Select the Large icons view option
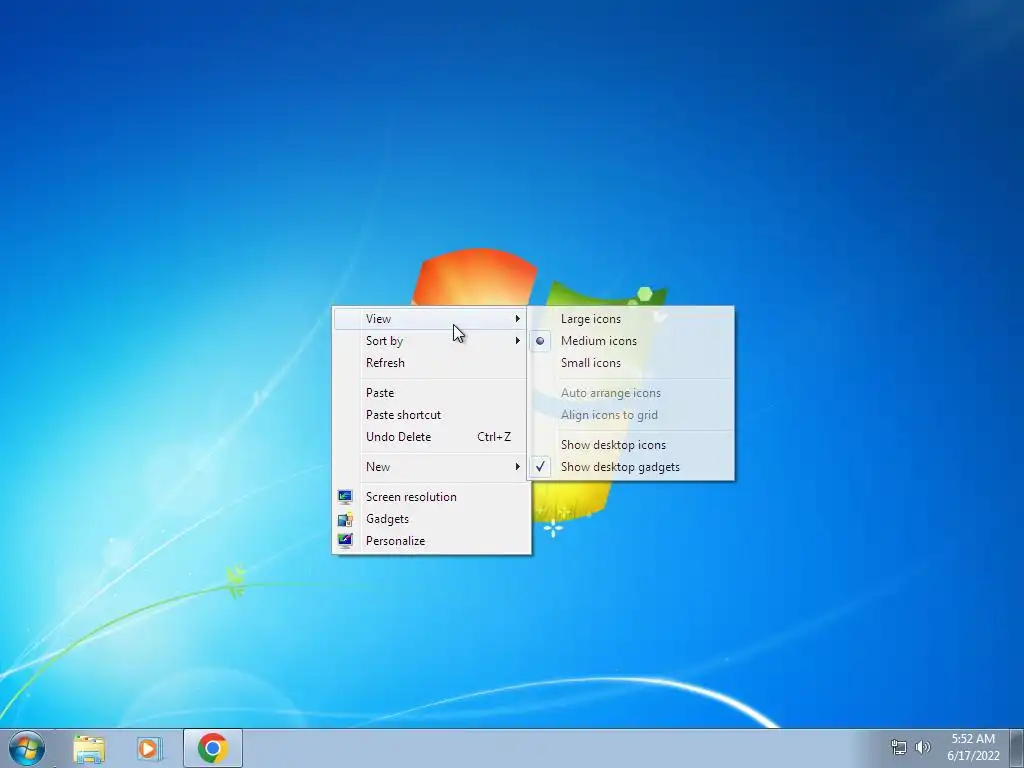Image resolution: width=1024 pixels, height=768 pixels. [631, 319]
